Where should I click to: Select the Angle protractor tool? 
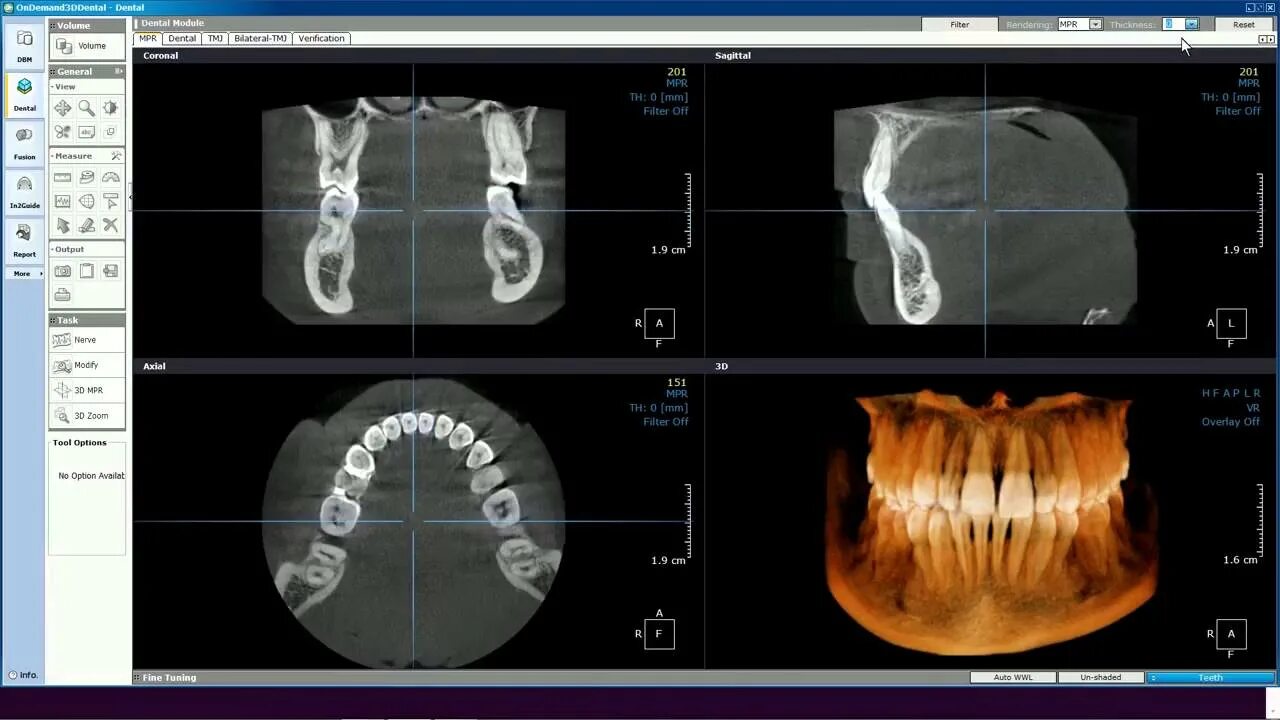[x=111, y=177]
